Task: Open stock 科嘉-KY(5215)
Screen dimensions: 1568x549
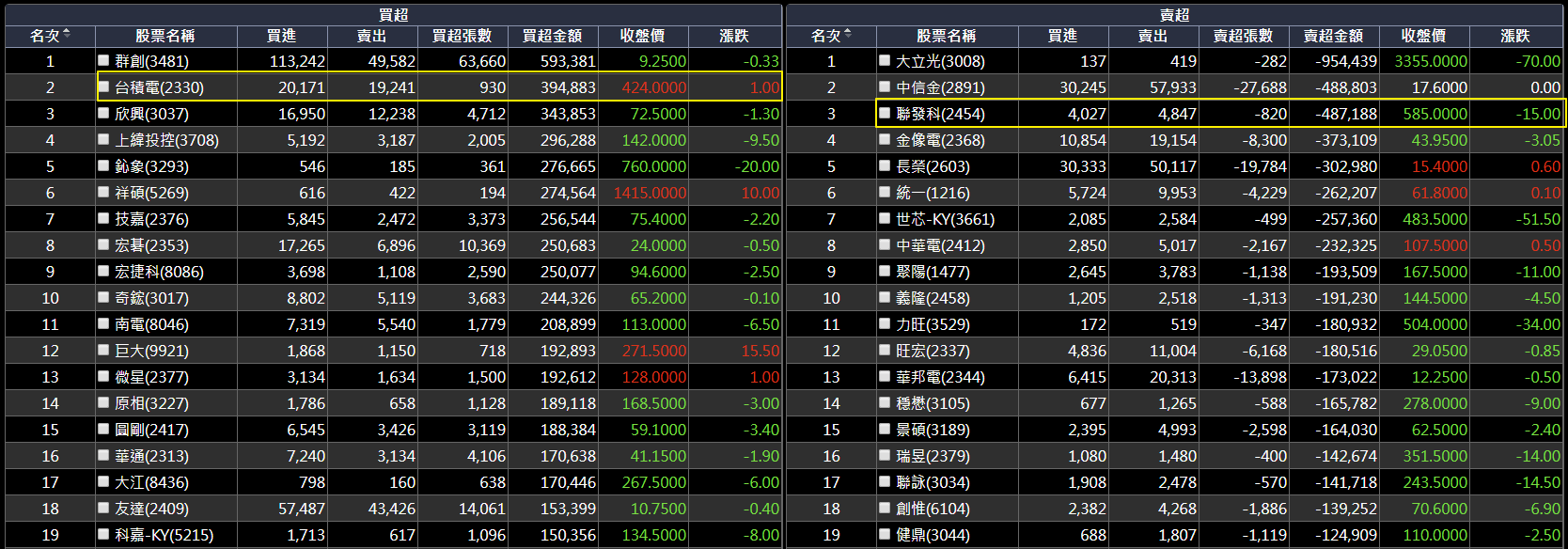Action: 164,535
